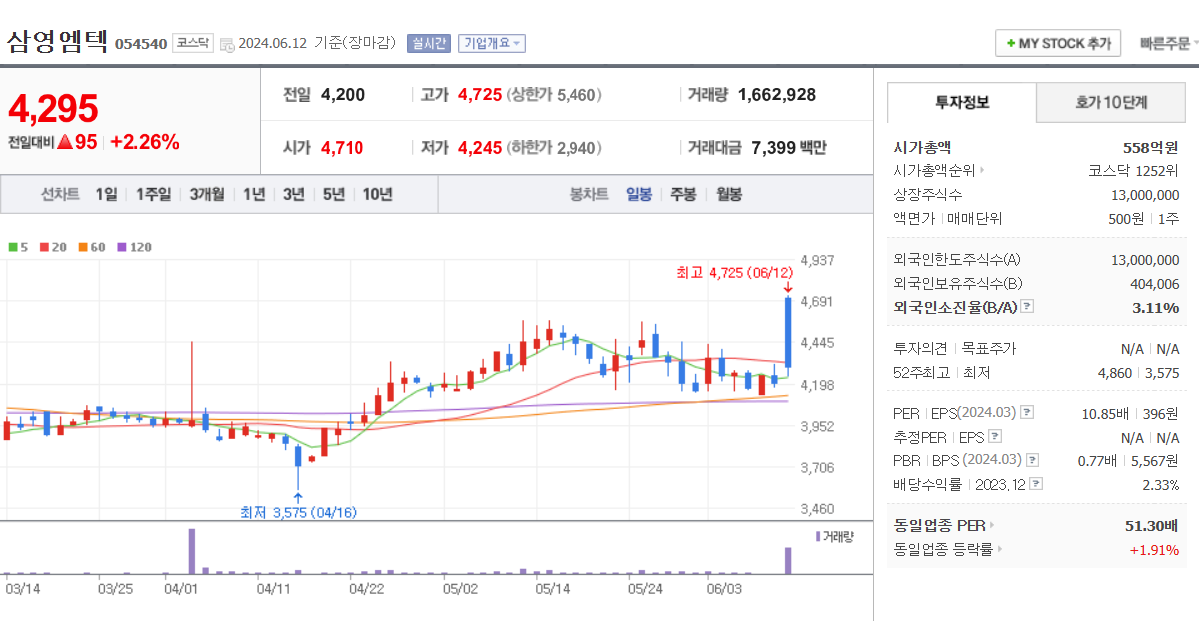Click the 상한가 5,460 text
Screen dimensions: 1199x621
point(554,96)
